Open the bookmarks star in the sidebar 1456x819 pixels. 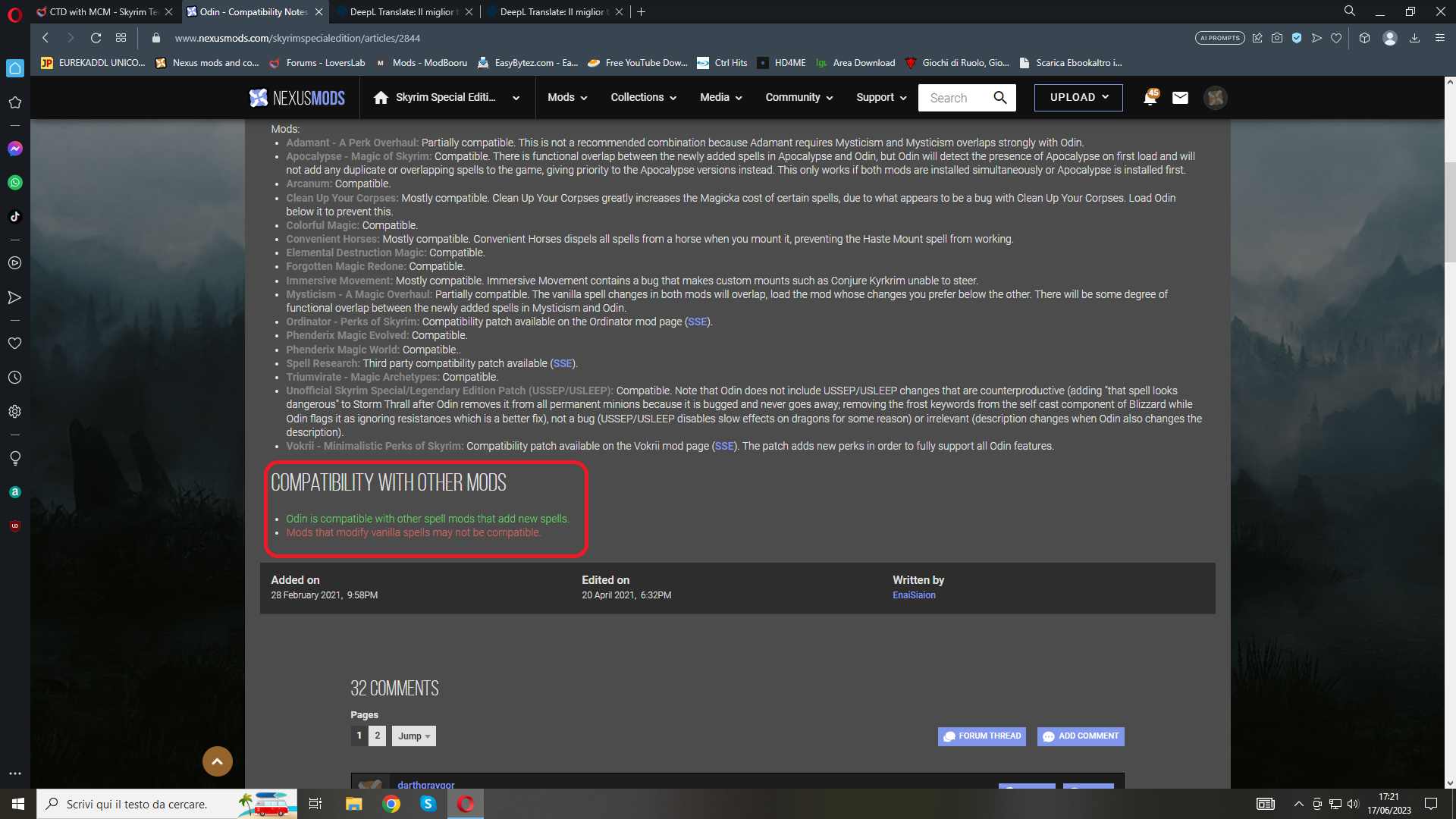[x=15, y=102]
